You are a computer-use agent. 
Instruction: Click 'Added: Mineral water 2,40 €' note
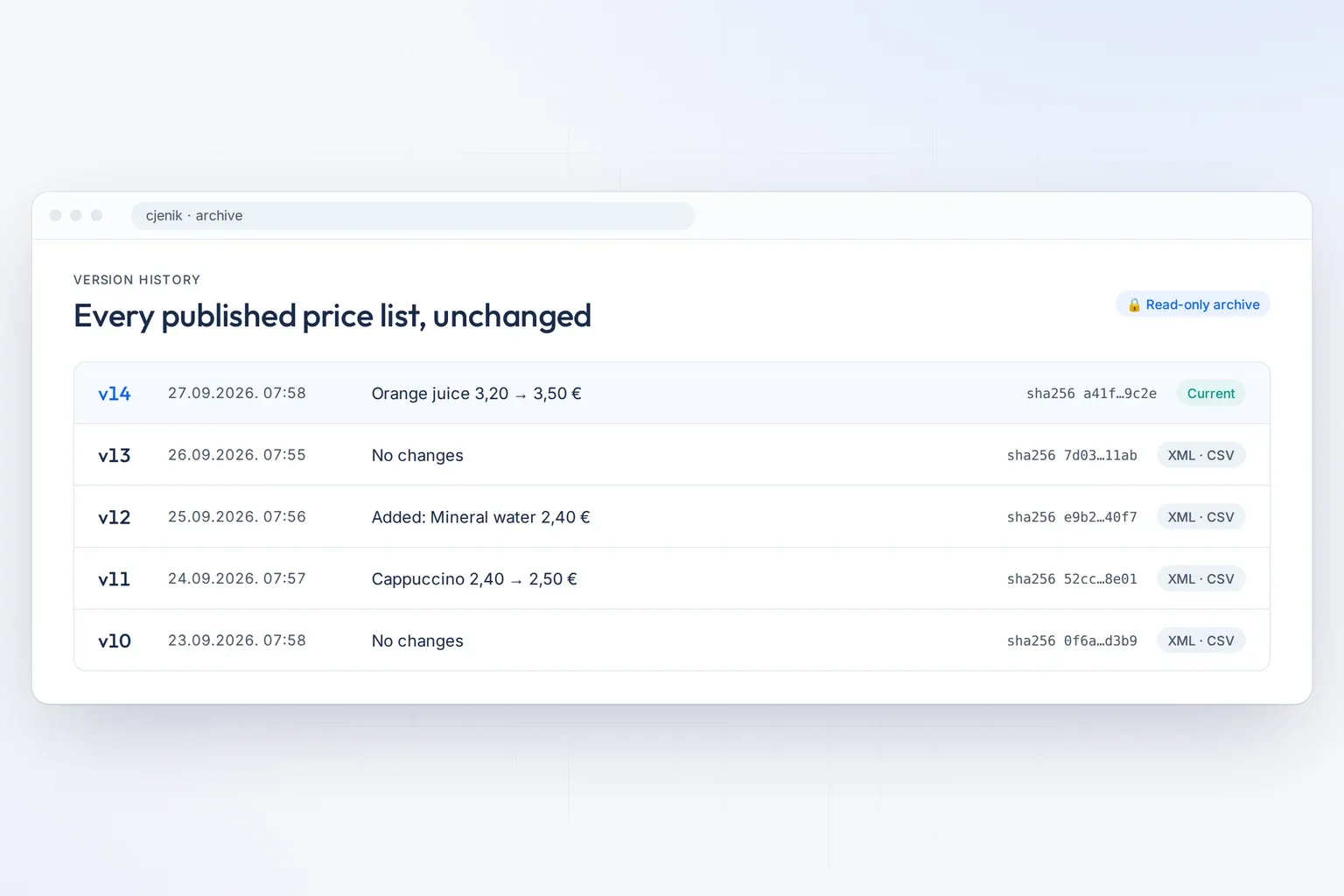tap(481, 517)
